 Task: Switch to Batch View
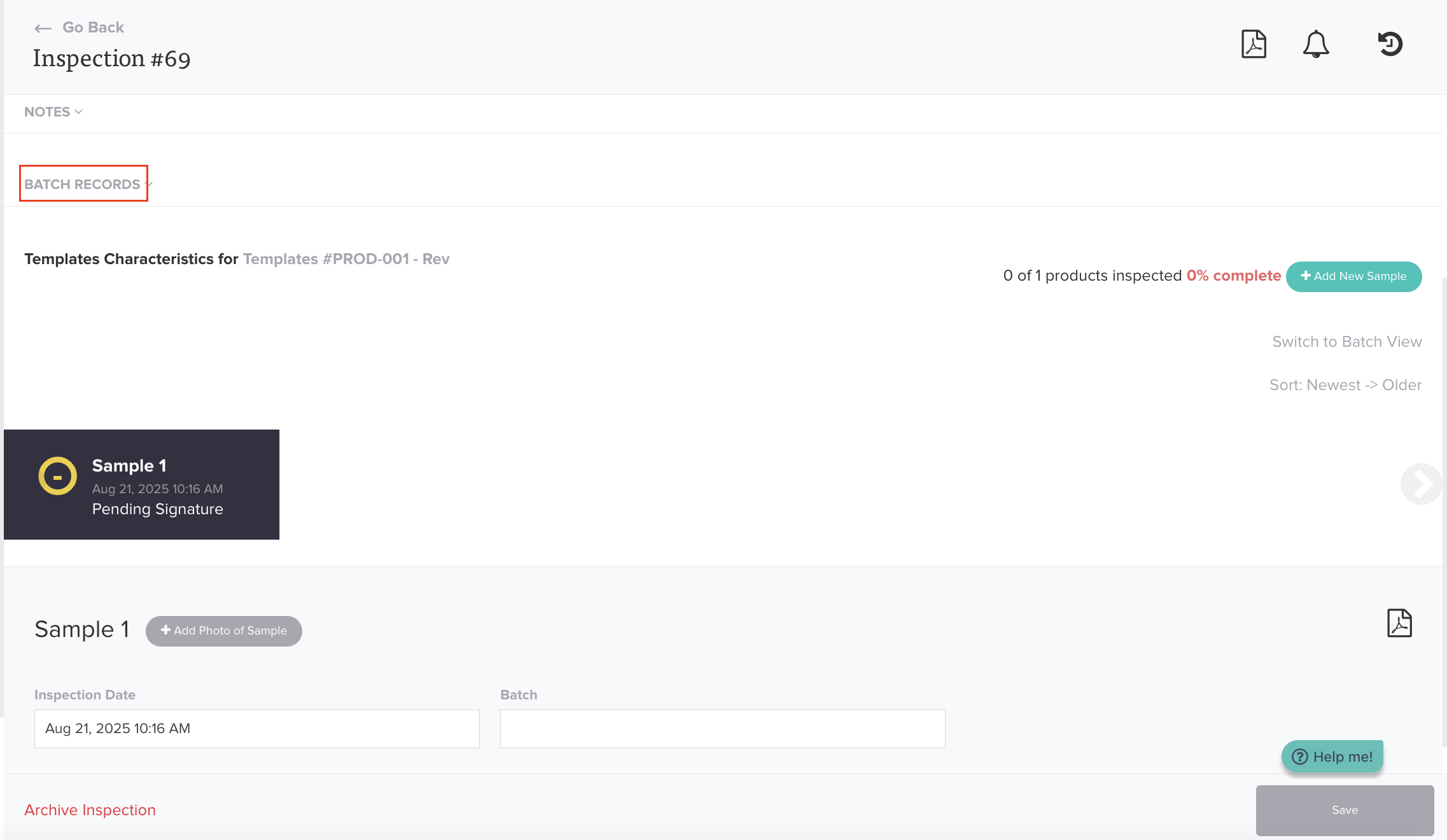[x=1346, y=342]
